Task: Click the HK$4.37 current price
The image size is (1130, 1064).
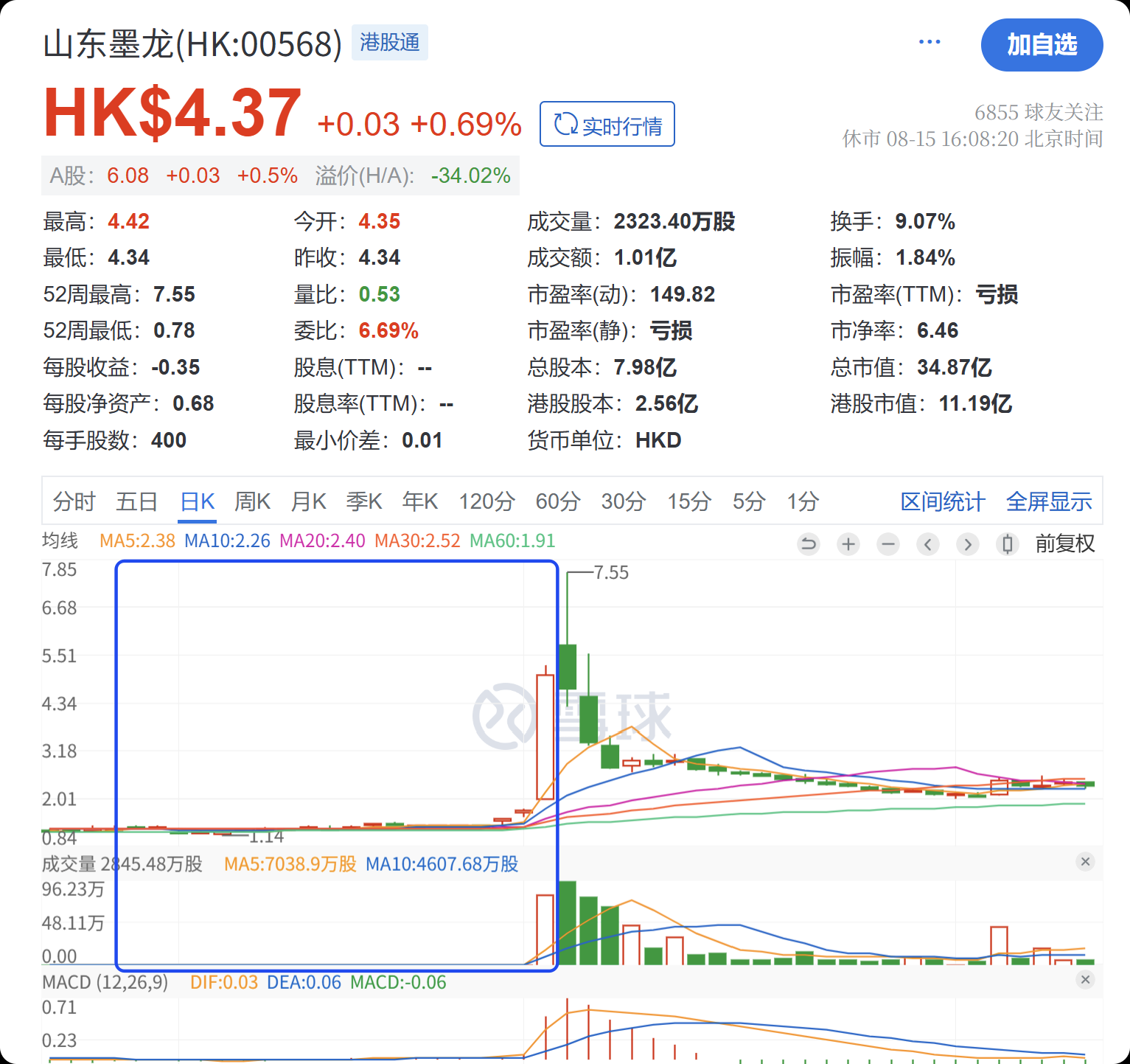Action: click(172, 113)
